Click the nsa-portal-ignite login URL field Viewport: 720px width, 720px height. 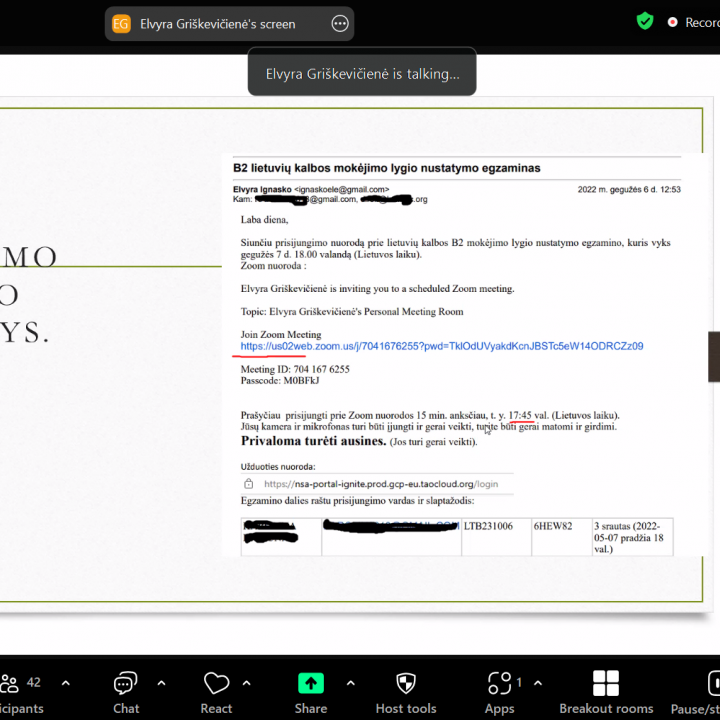[x=378, y=484]
